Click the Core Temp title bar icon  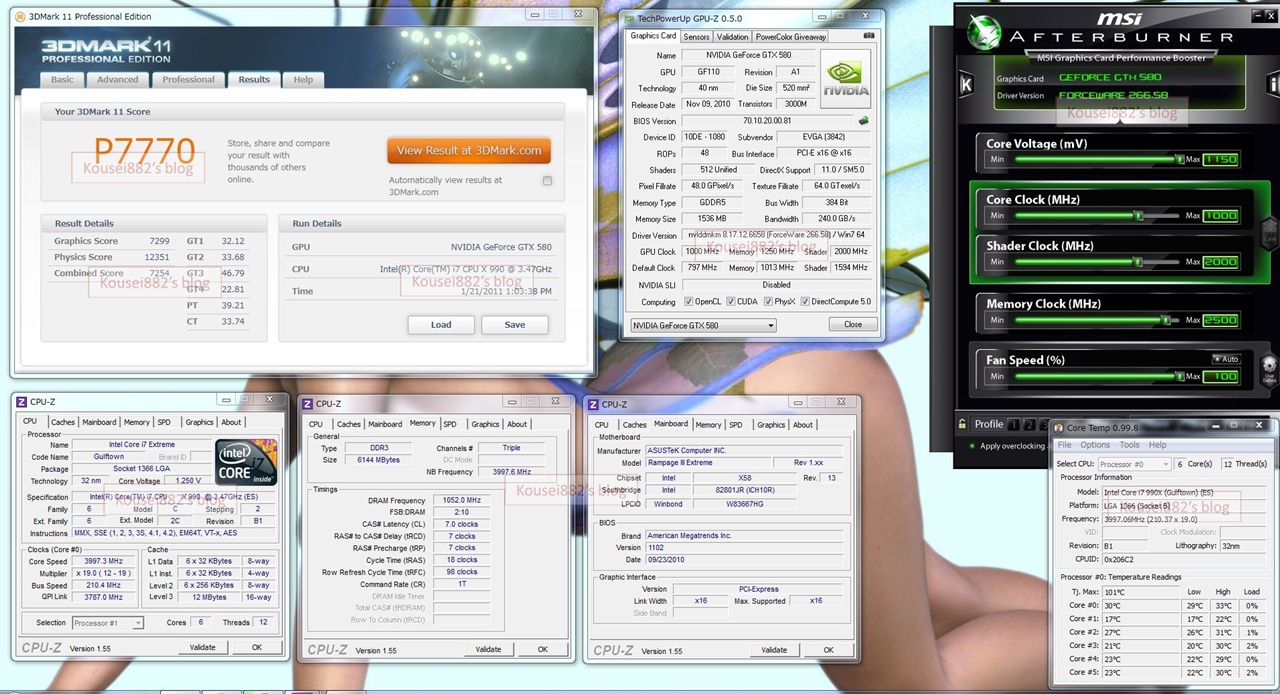pos(1060,427)
